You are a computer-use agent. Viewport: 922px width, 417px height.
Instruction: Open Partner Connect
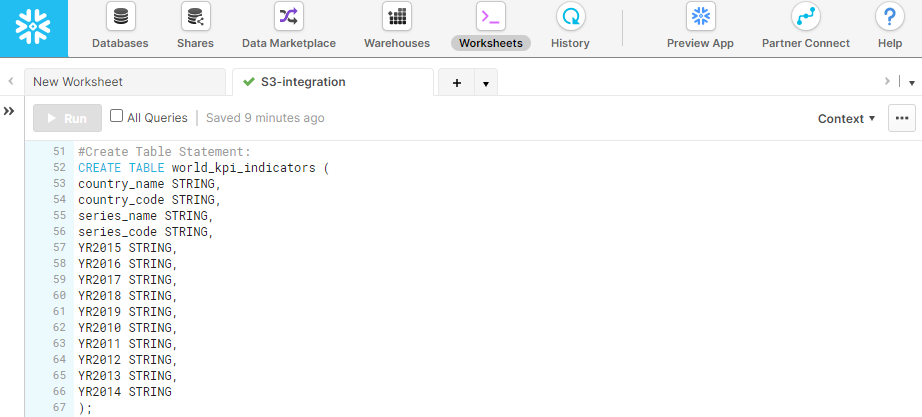click(x=805, y=28)
